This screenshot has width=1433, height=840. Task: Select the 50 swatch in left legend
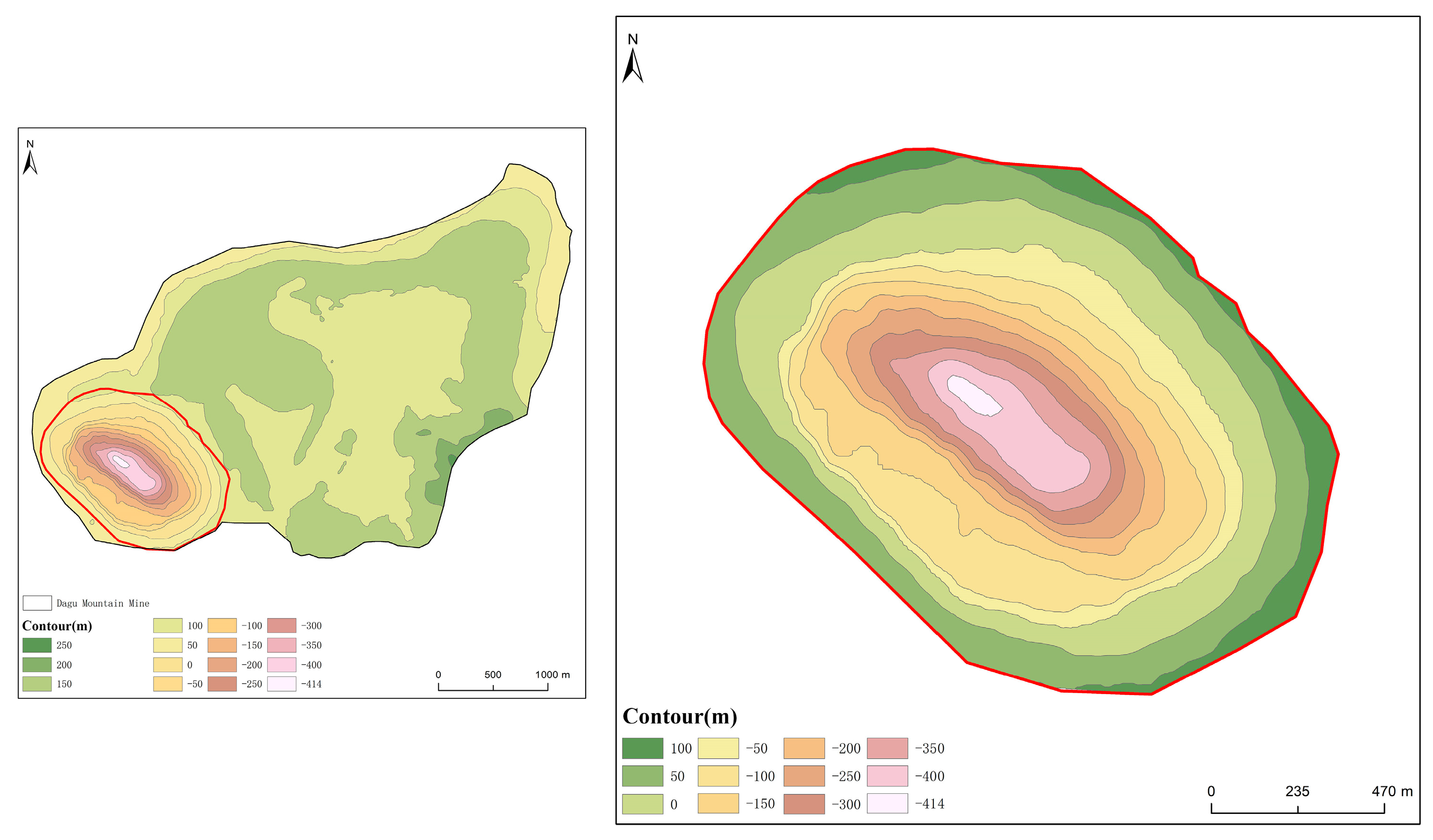[x=167, y=645]
